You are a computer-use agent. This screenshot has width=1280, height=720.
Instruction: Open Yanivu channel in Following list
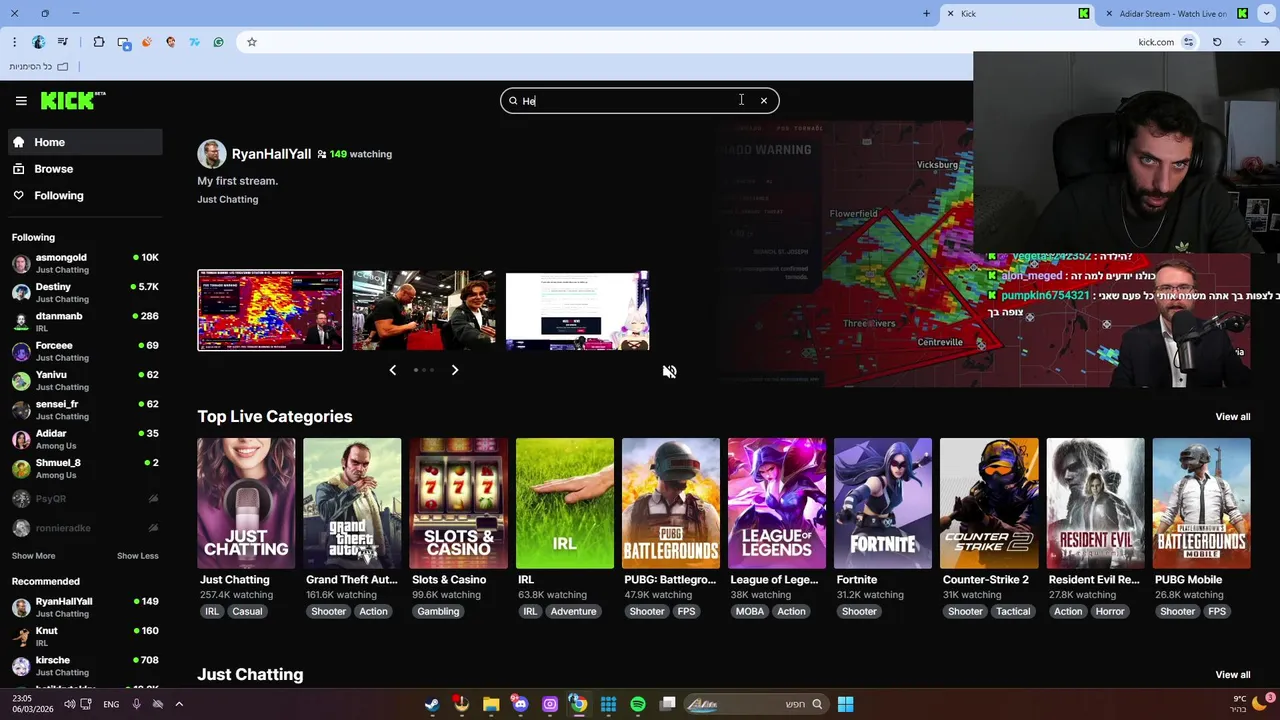click(x=86, y=380)
